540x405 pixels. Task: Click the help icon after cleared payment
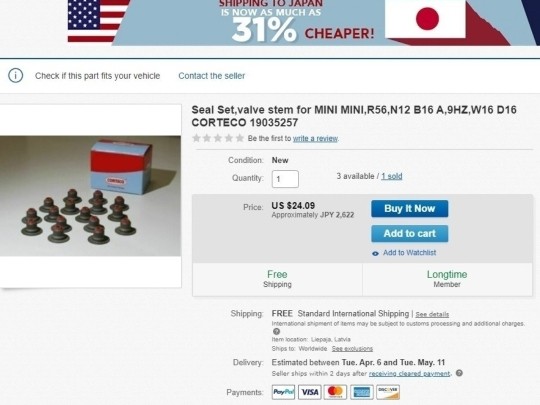point(459,373)
